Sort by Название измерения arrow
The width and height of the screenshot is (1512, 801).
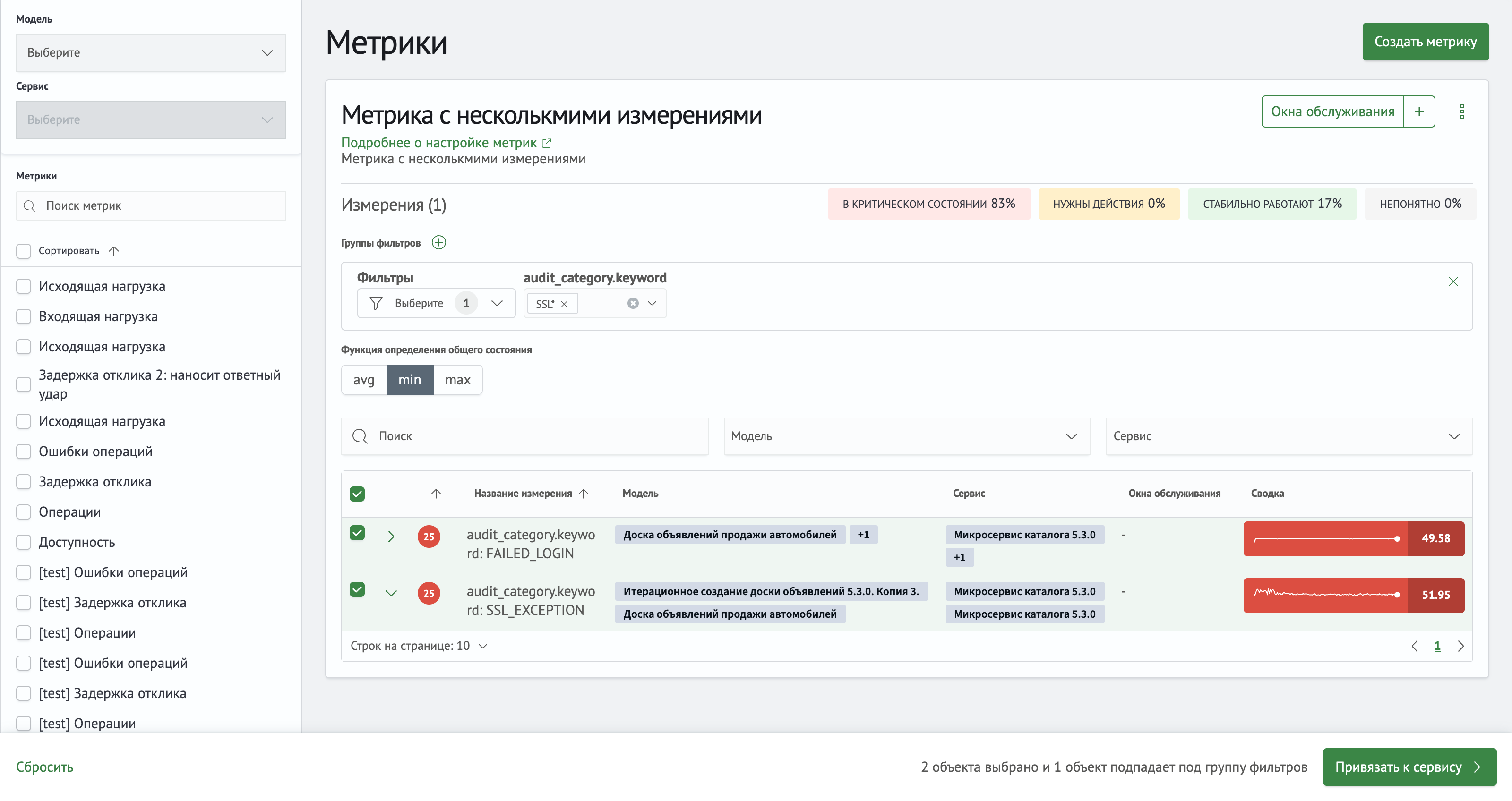point(584,494)
